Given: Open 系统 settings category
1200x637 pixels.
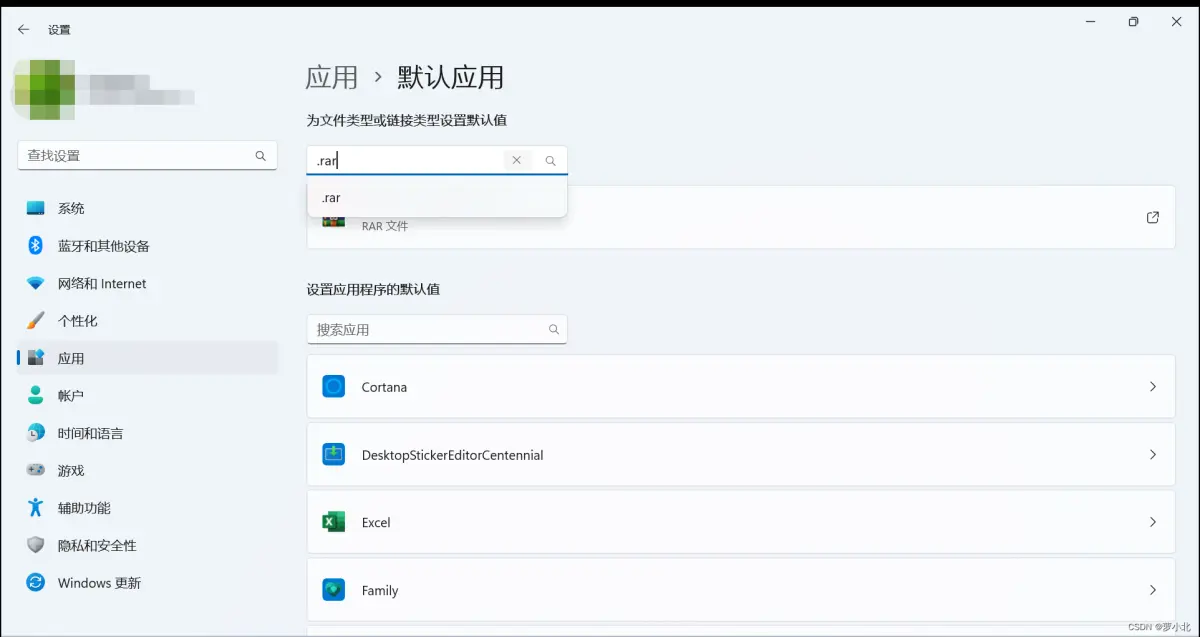Looking at the screenshot, I should [x=147, y=208].
